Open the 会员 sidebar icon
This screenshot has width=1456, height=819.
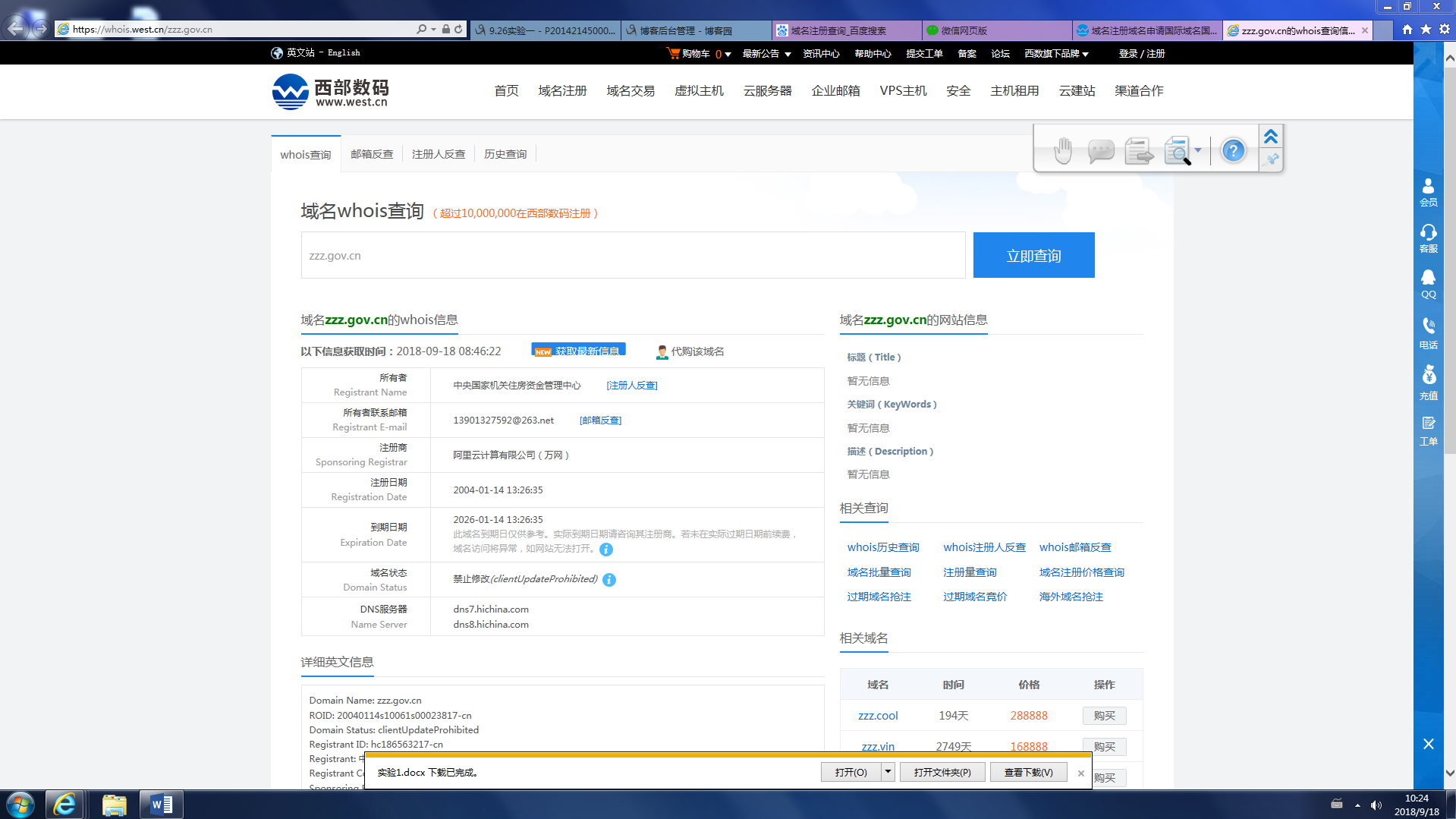tap(1428, 192)
